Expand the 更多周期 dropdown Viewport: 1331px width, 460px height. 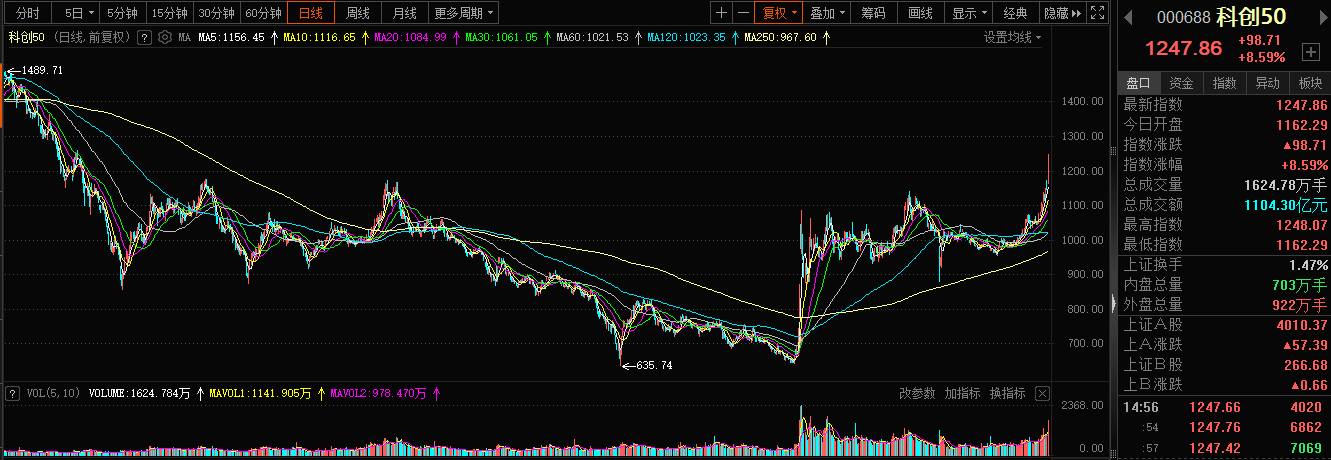click(464, 13)
